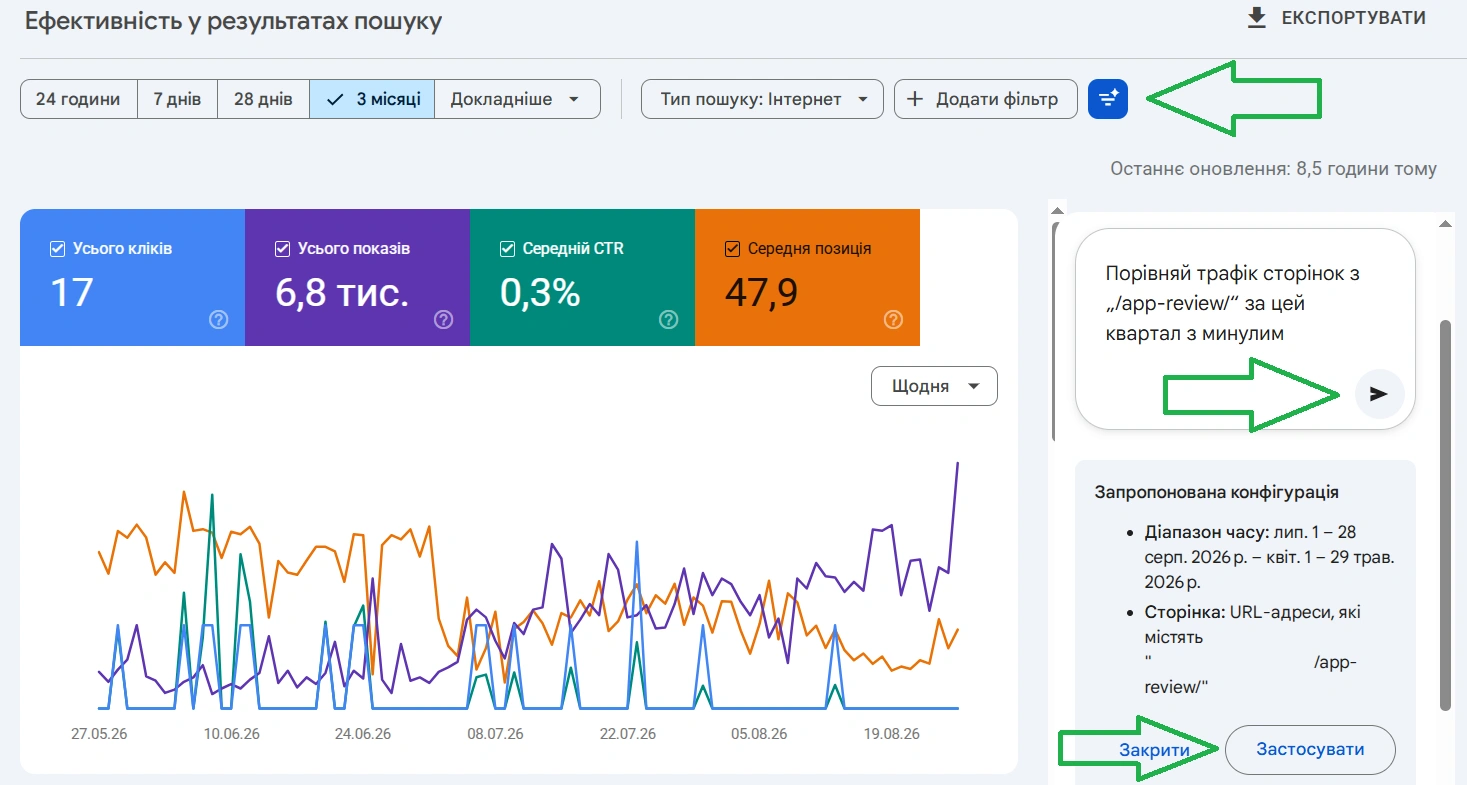Open help icon on Усього кліків card
The height and width of the screenshot is (785, 1467).
pyautogui.click(x=219, y=320)
